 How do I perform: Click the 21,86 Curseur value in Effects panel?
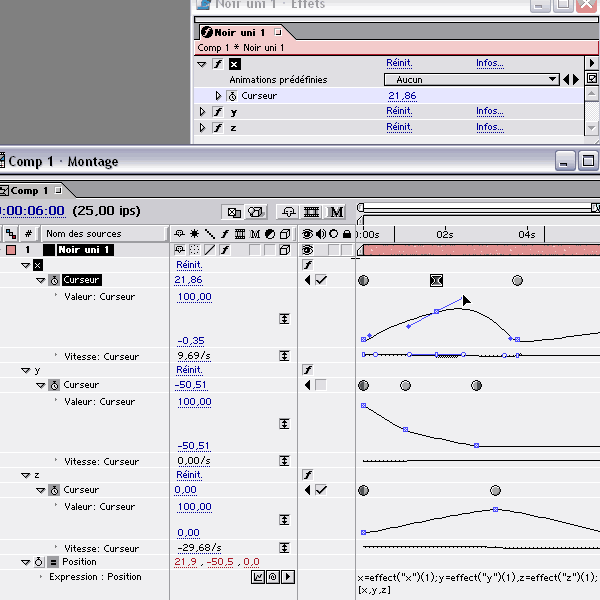[x=402, y=96]
